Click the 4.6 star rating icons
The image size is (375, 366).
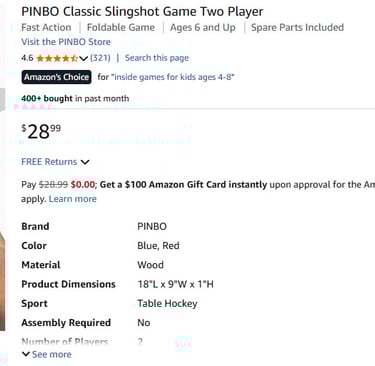[57, 58]
